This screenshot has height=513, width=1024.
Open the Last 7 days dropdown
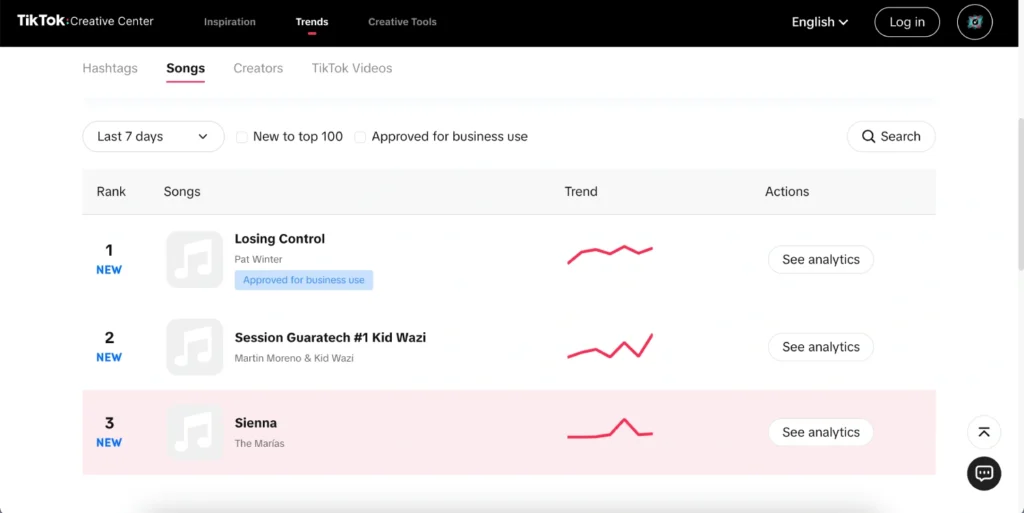tap(153, 136)
